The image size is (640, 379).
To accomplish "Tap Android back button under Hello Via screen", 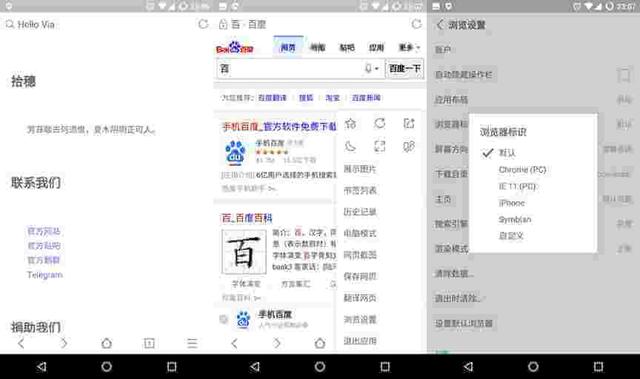I will [x=42, y=367].
